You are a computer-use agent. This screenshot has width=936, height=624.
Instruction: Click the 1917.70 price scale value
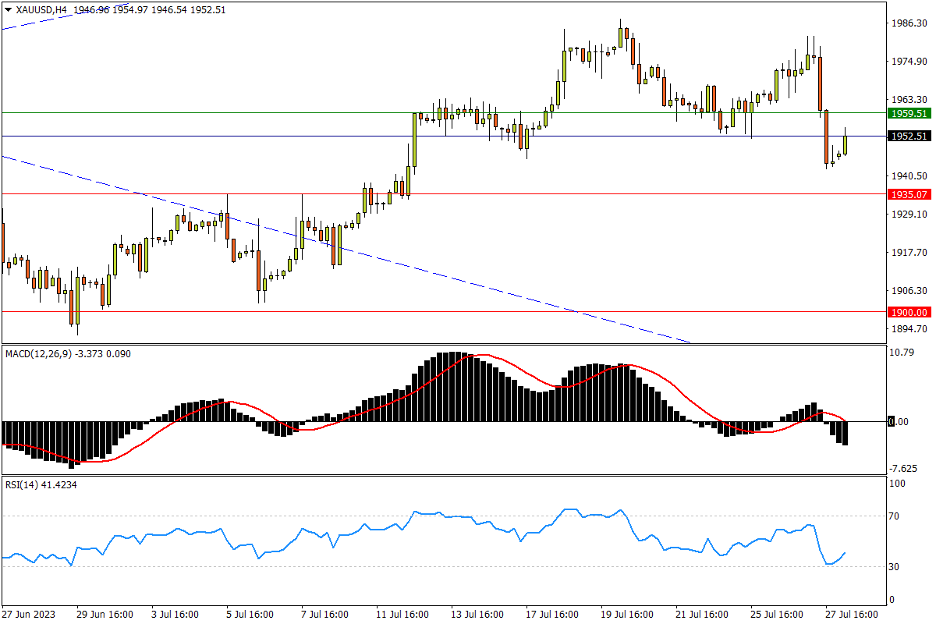point(908,253)
